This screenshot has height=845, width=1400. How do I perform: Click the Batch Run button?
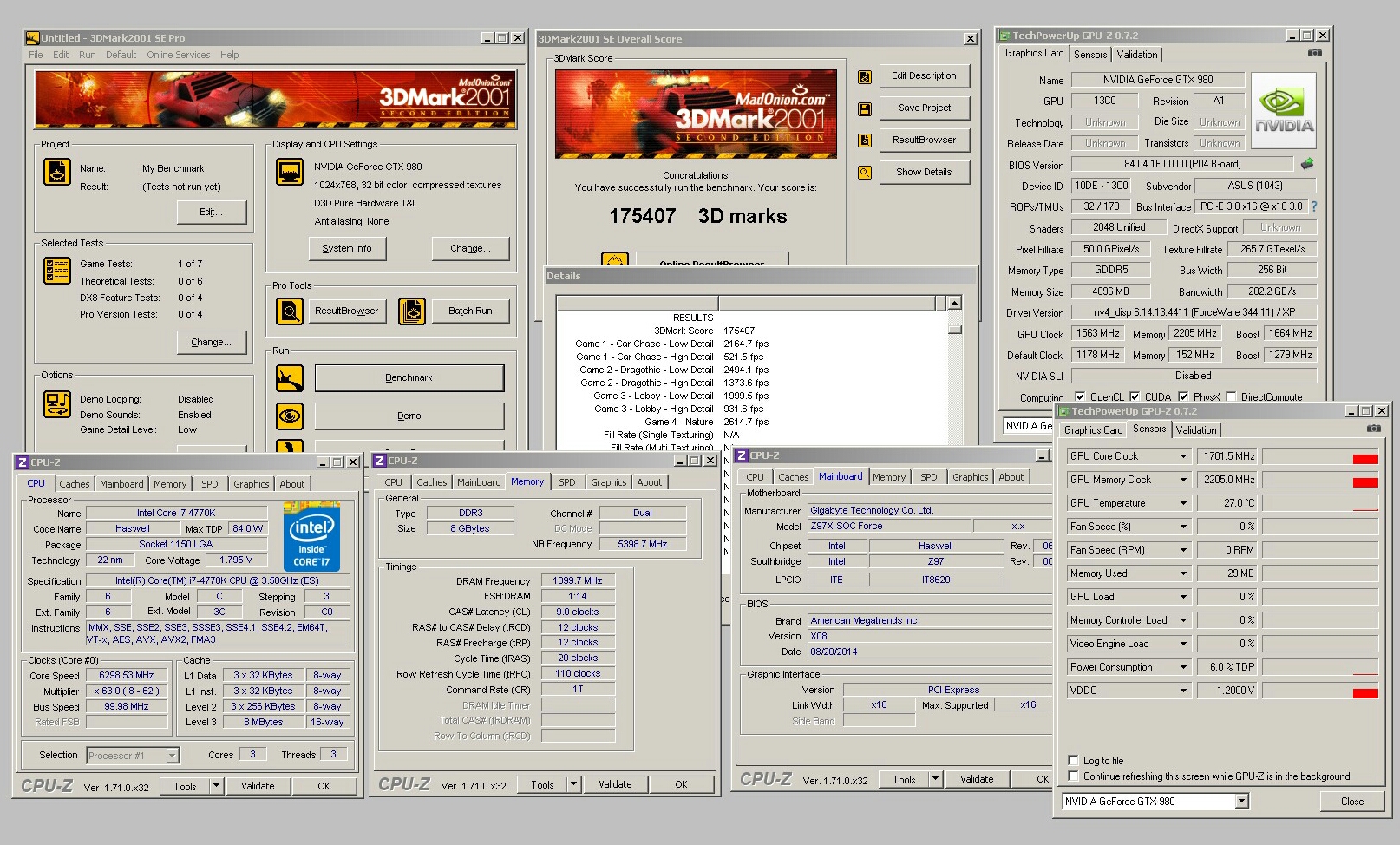click(x=470, y=311)
